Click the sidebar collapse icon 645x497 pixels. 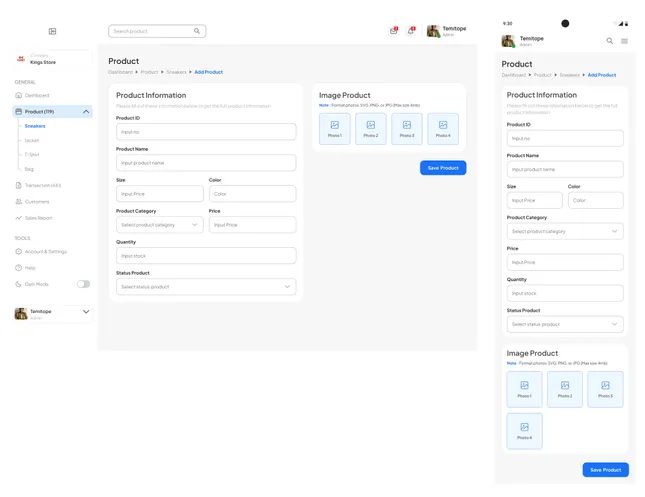[52, 31]
